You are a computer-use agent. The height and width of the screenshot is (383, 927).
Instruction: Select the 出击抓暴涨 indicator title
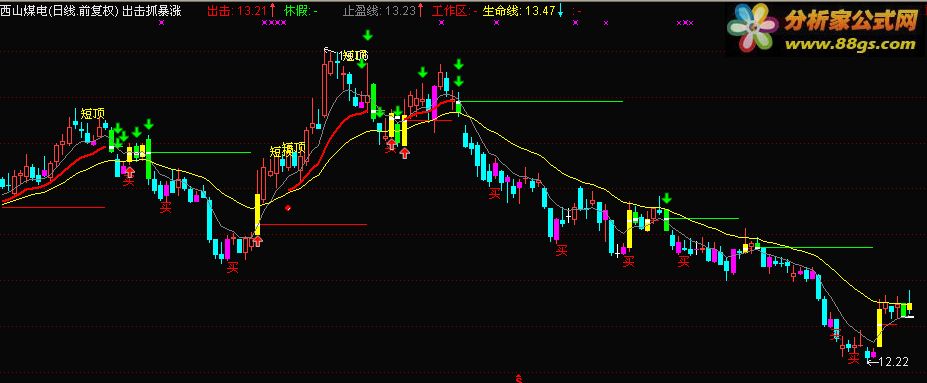point(151,10)
